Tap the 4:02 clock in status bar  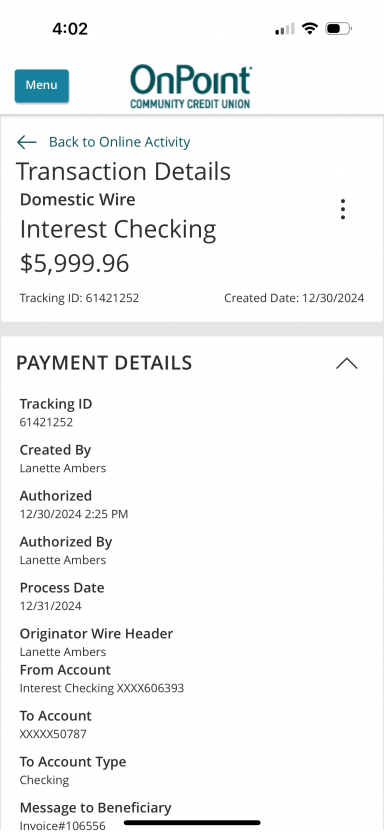coord(70,29)
